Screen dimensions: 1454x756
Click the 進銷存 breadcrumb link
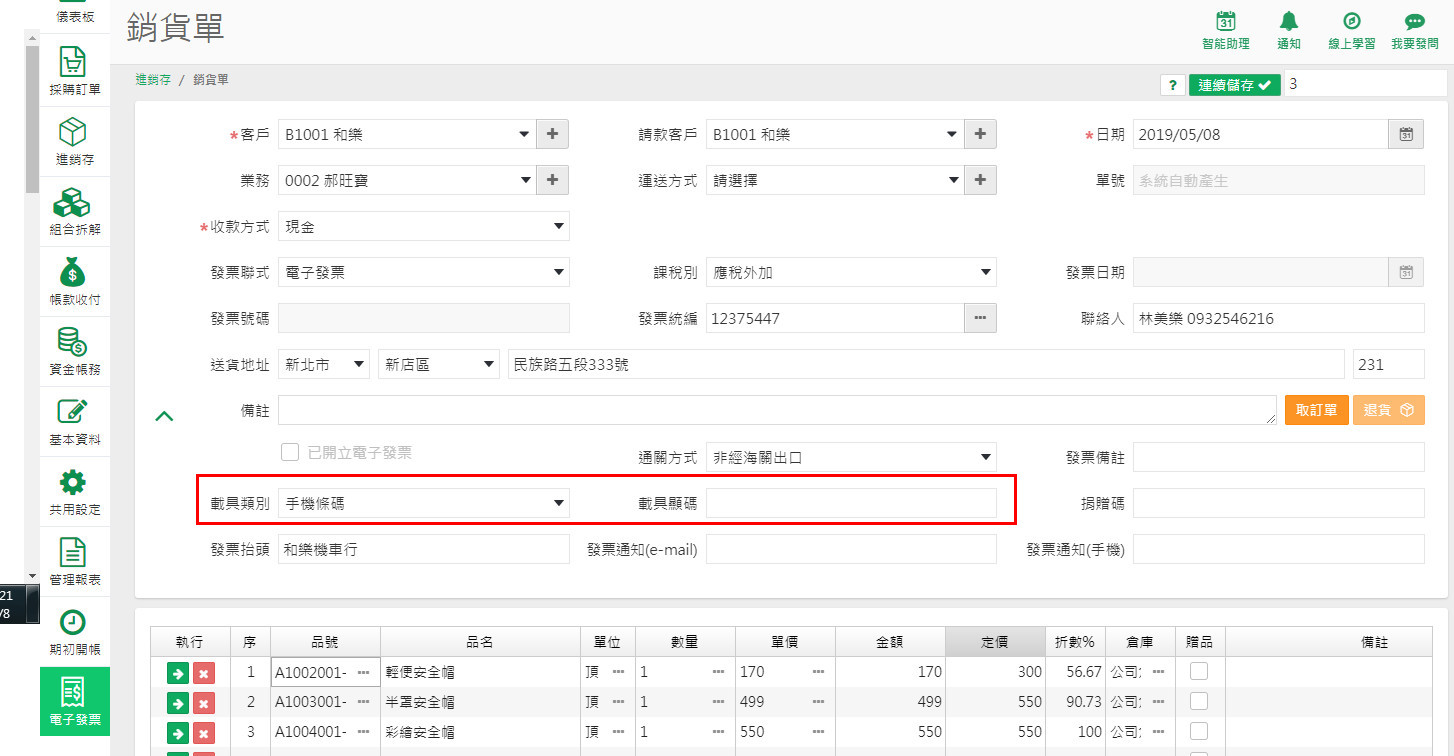tap(153, 80)
